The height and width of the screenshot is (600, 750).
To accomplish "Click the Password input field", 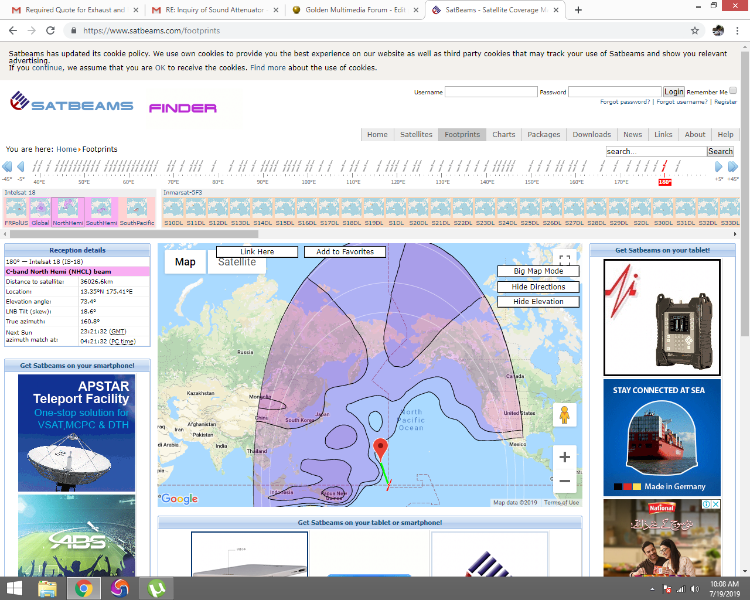I will 615,92.
